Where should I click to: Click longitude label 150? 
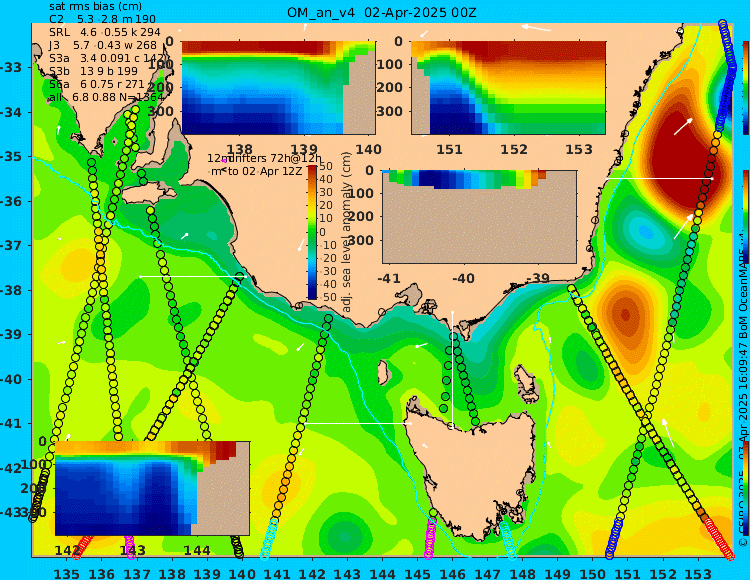coord(592,573)
